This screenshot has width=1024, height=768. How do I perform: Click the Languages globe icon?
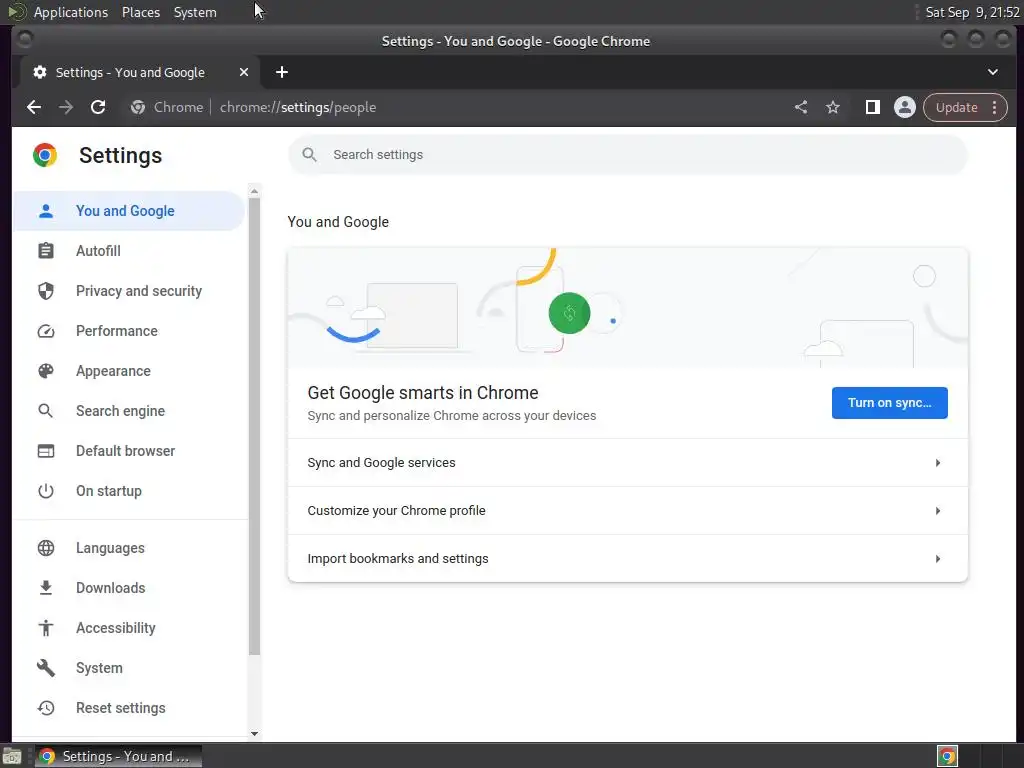click(x=46, y=548)
